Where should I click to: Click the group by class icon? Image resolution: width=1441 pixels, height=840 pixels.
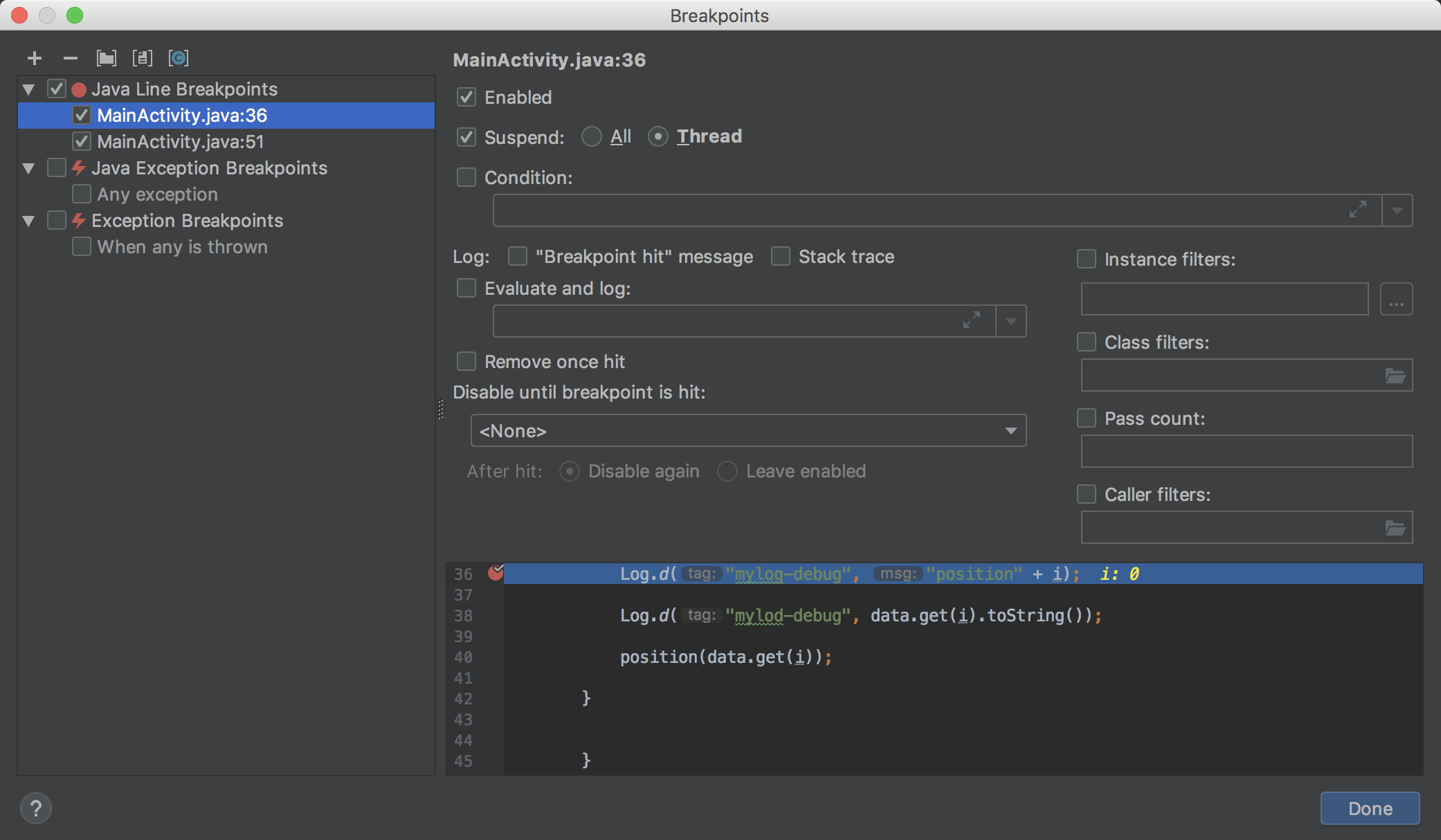tap(179, 59)
